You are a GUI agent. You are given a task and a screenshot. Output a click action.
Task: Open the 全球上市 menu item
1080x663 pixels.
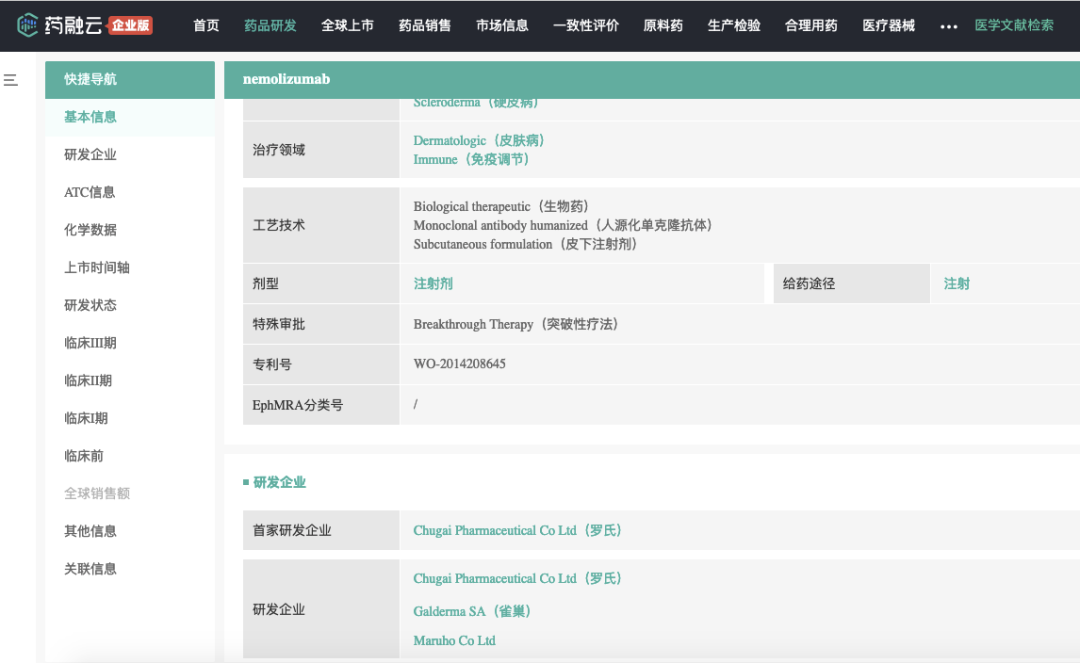(347, 25)
